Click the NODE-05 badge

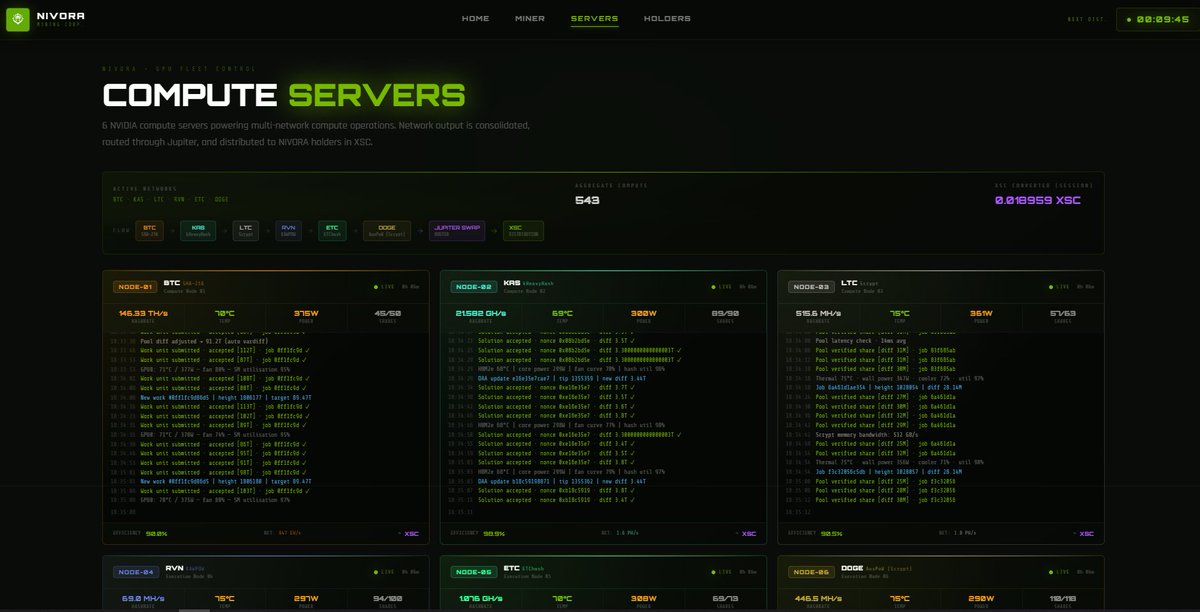(472, 572)
